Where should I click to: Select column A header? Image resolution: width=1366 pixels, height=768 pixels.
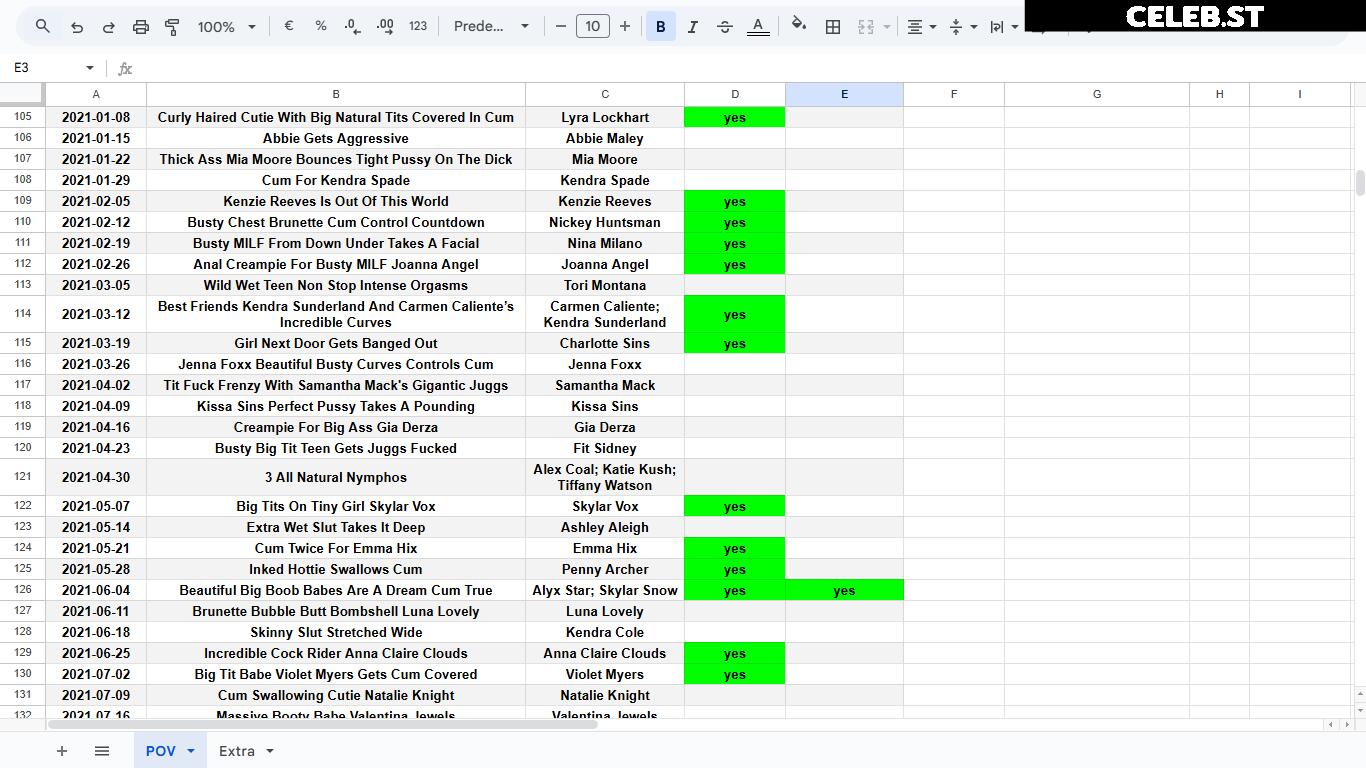point(96,94)
